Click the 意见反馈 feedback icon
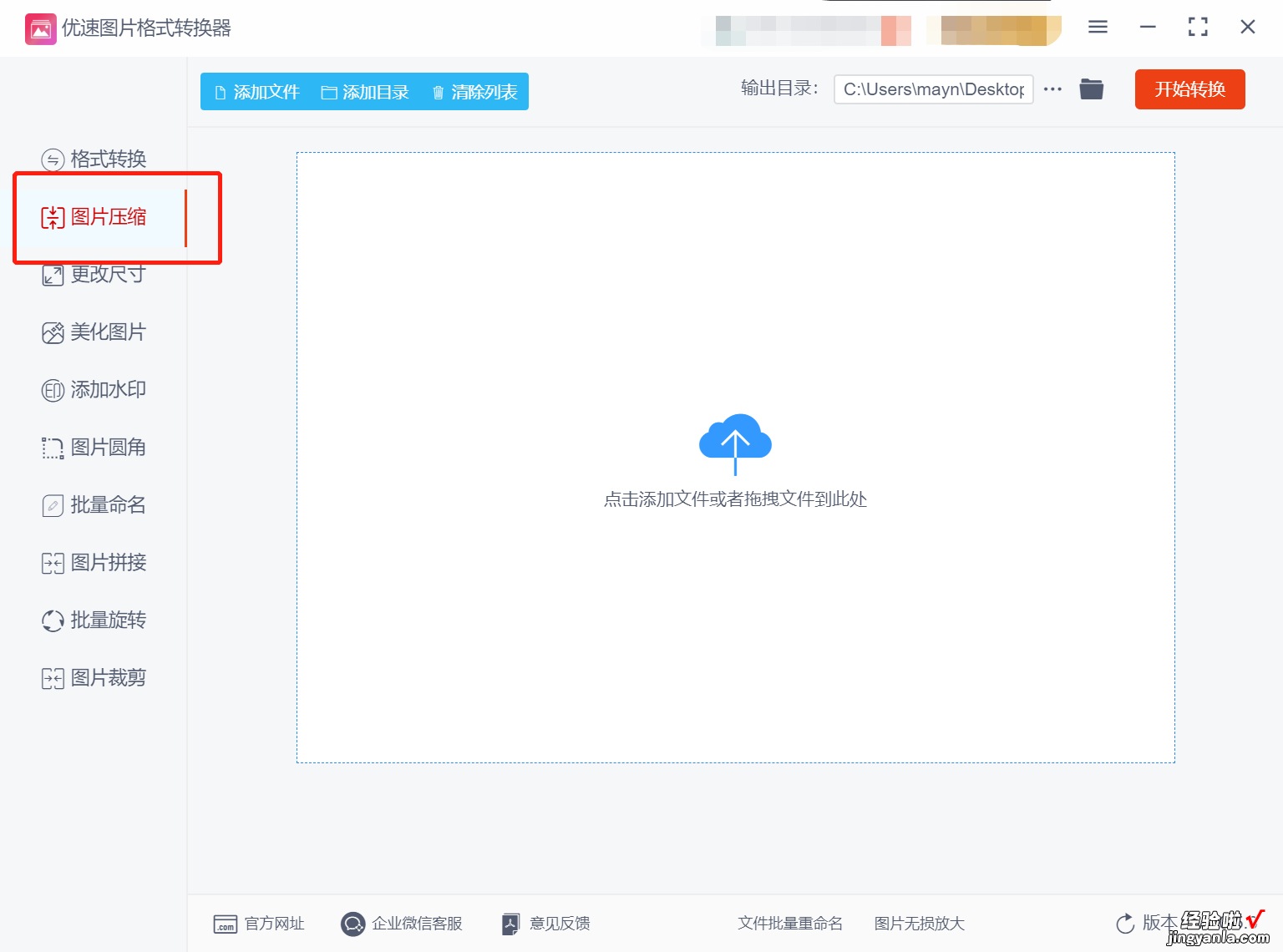Viewport: 1283px width, 952px height. tap(510, 924)
